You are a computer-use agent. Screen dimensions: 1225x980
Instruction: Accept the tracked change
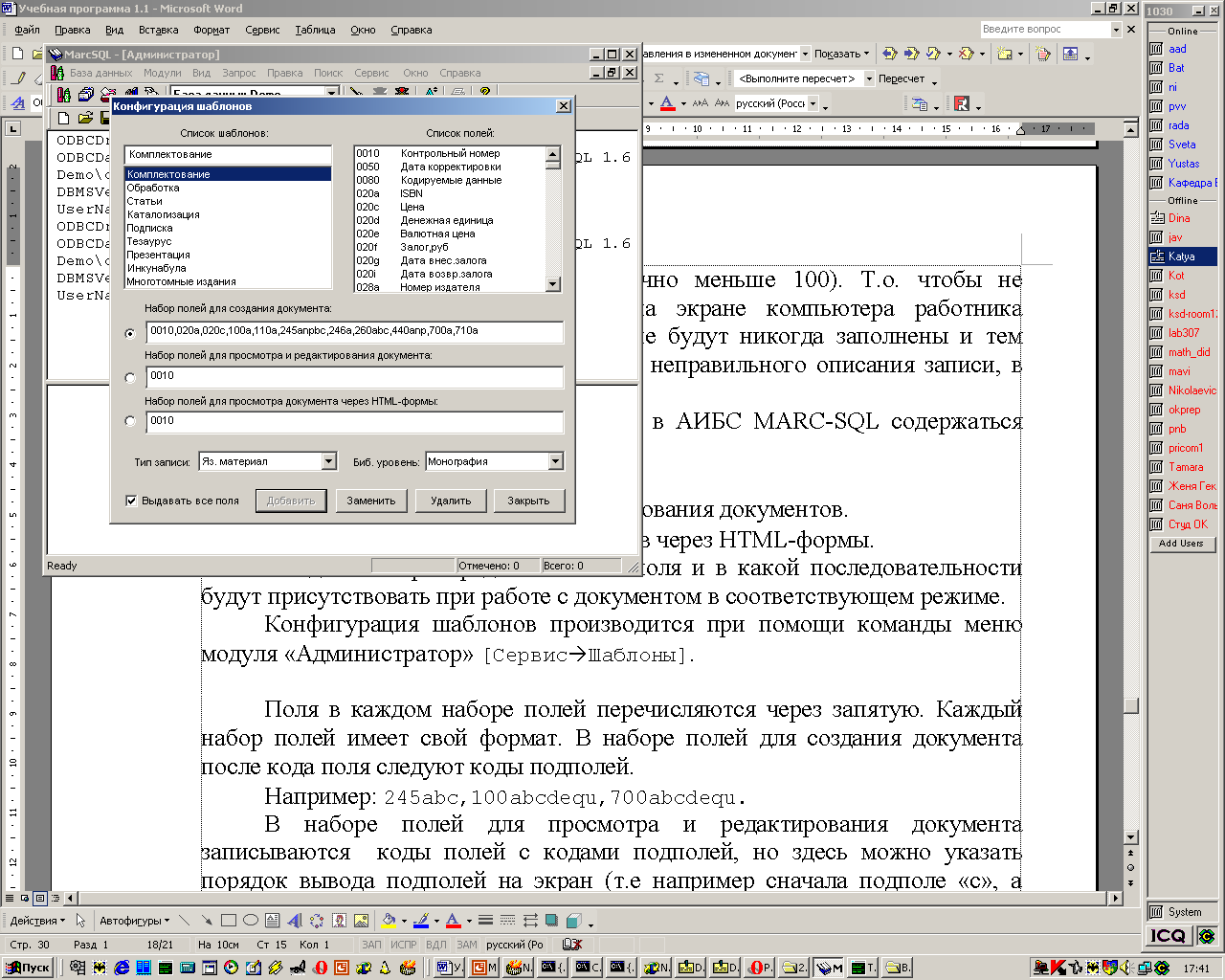click(x=933, y=54)
